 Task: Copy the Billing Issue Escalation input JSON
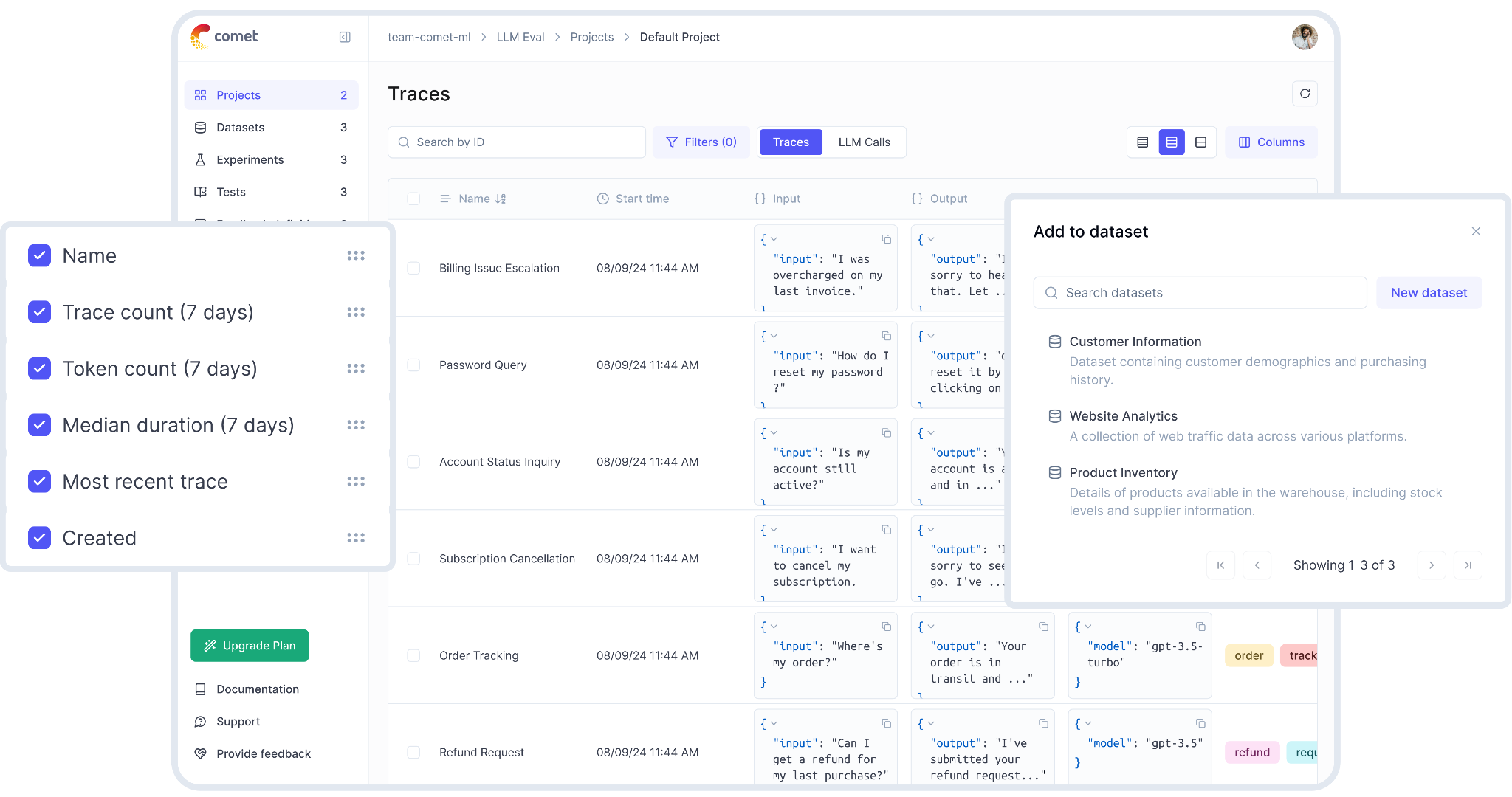(x=886, y=239)
